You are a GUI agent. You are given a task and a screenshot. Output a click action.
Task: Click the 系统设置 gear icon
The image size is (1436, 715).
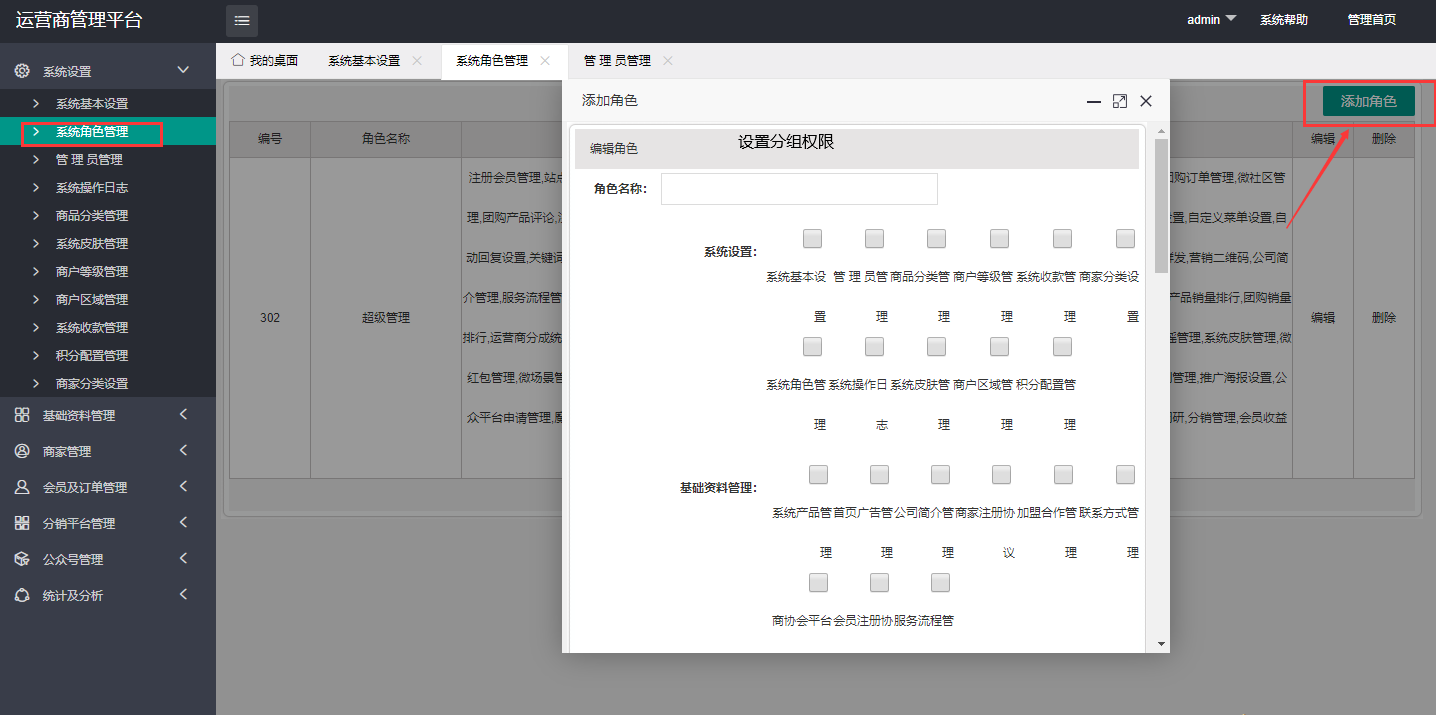pos(22,71)
